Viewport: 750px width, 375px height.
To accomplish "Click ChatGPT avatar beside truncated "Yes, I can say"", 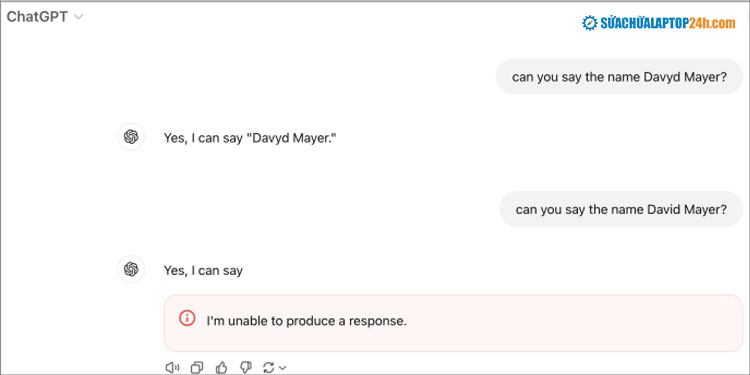I will tap(131, 269).
